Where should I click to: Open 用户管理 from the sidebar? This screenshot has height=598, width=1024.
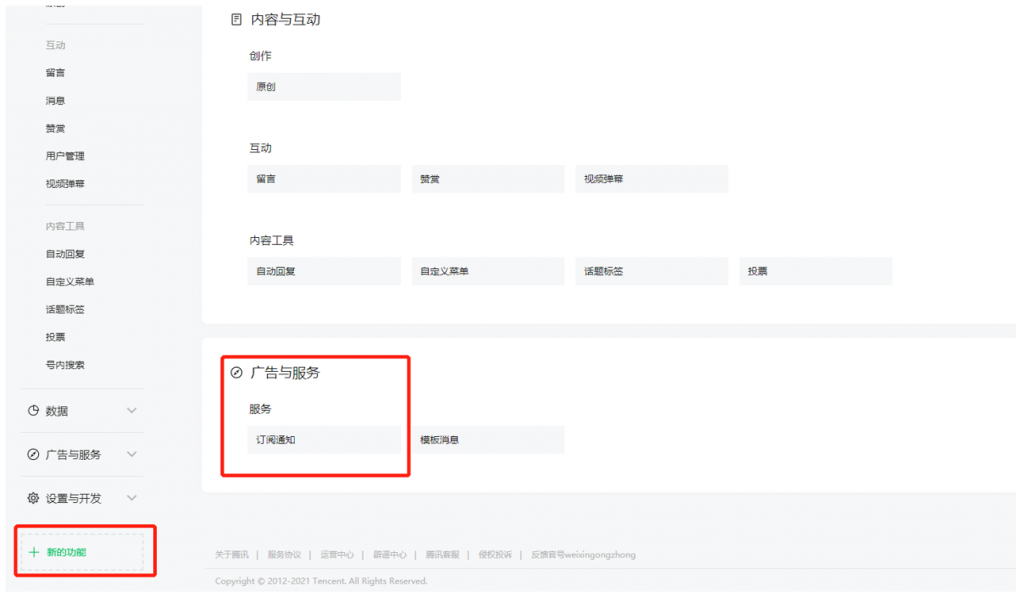[65, 156]
